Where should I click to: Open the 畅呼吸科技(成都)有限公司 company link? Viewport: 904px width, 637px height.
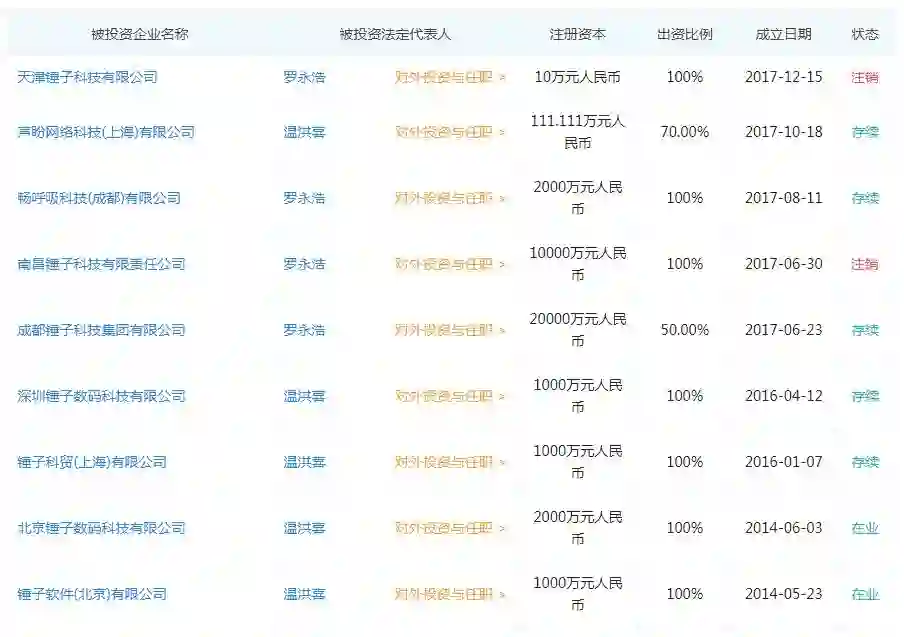coord(99,198)
